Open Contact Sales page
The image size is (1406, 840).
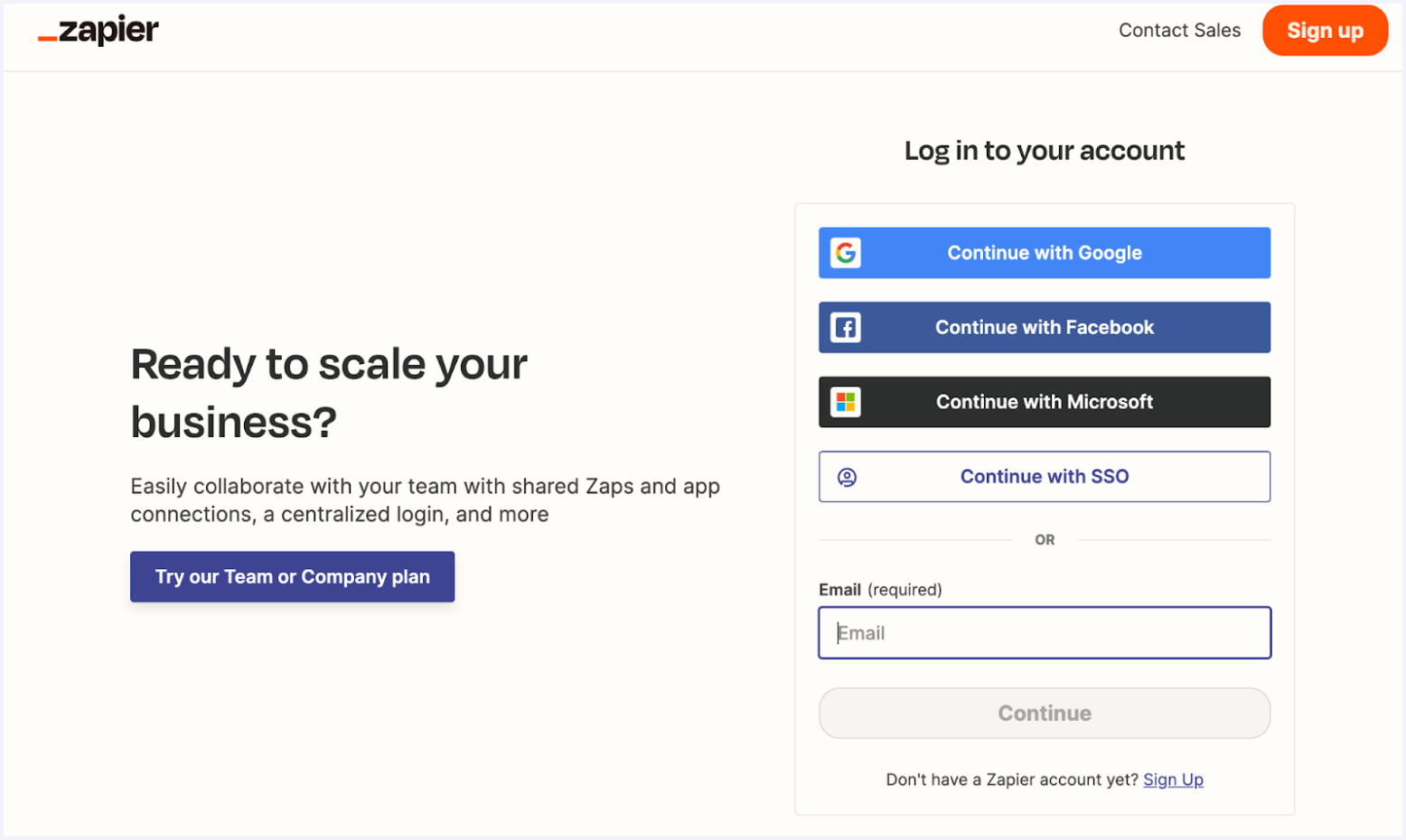click(x=1179, y=30)
